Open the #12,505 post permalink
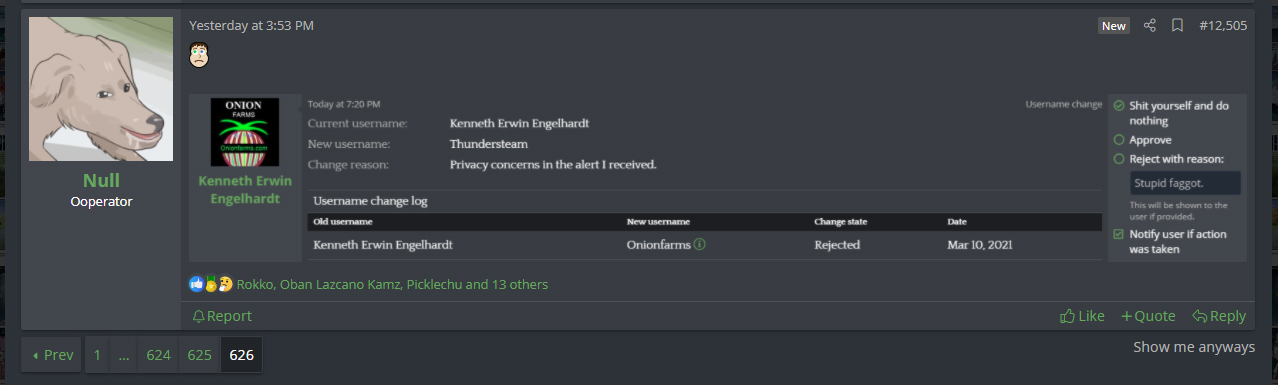 pyautogui.click(x=1223, y=26)
